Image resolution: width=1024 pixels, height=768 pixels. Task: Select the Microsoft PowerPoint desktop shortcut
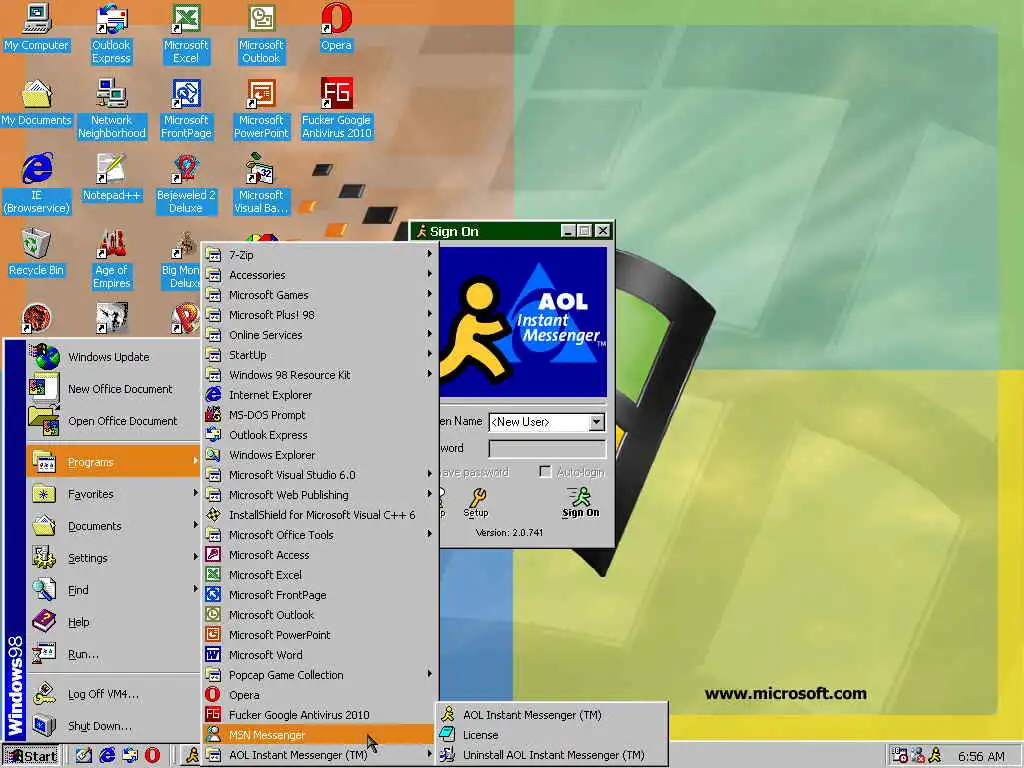tap(261, 109)
